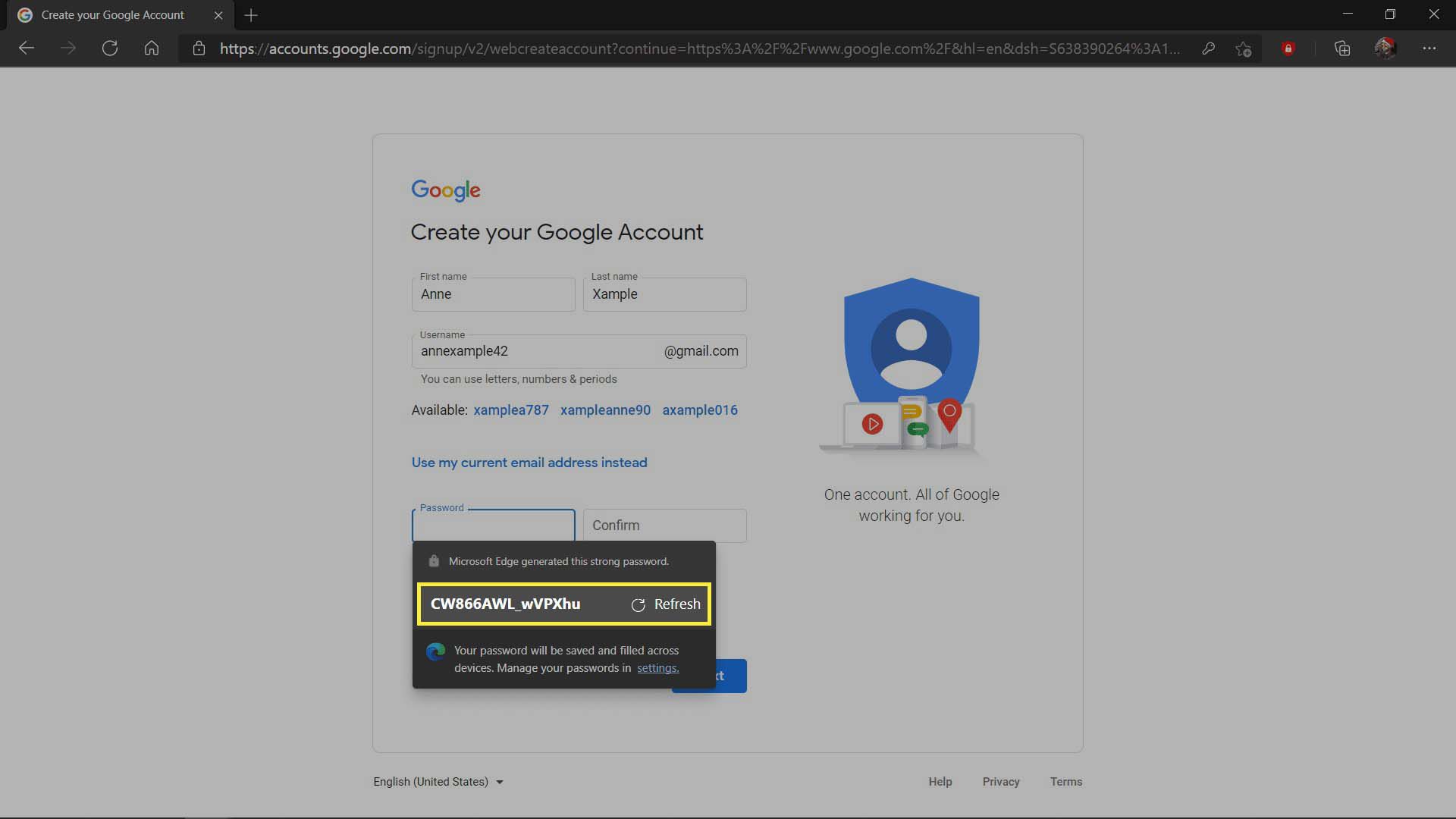Click Use my current email address instead
Screen dimensions: 1456x819
(x=529, y=462)
